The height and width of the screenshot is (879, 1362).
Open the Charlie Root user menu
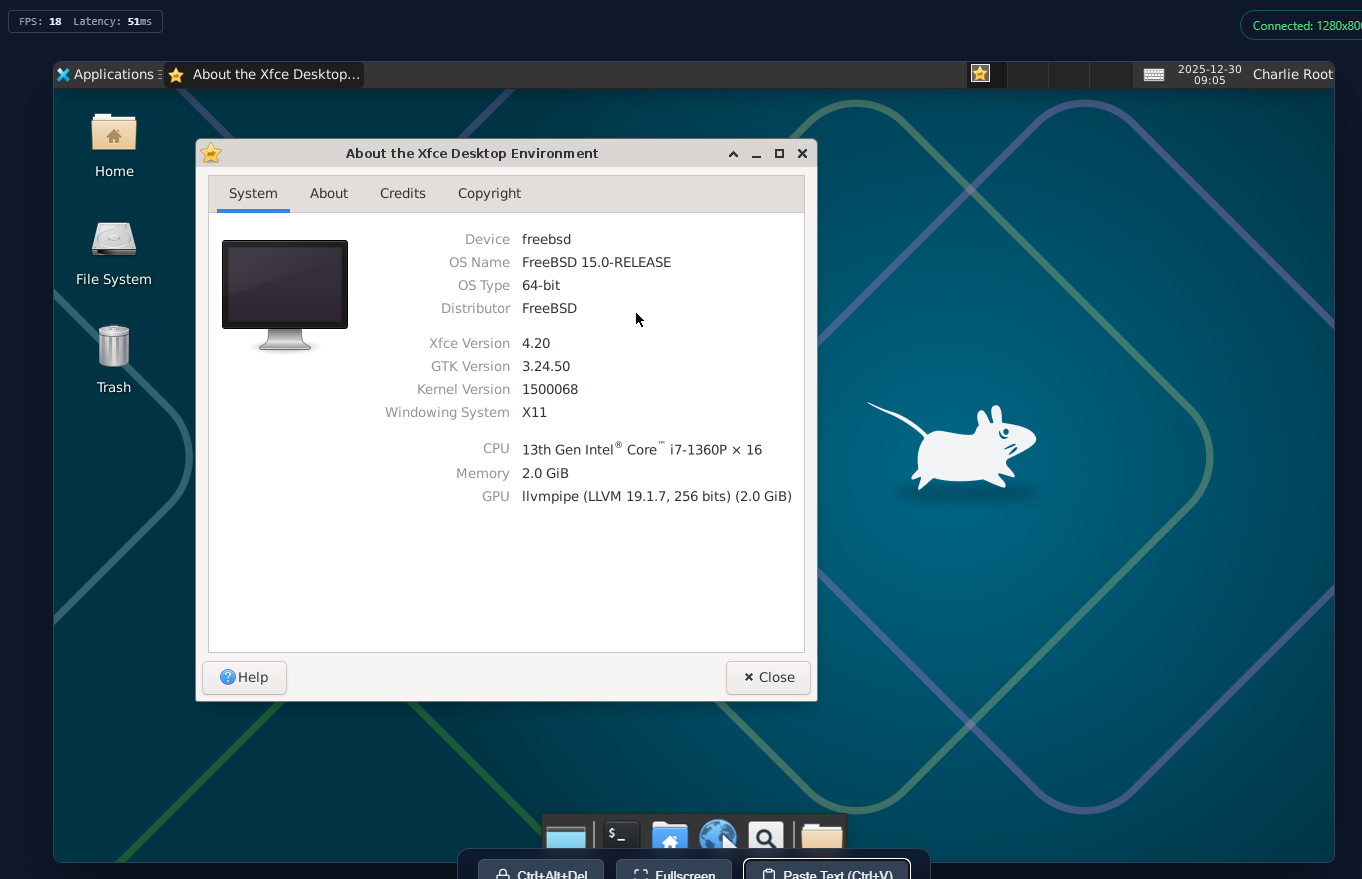[1292, 74]
